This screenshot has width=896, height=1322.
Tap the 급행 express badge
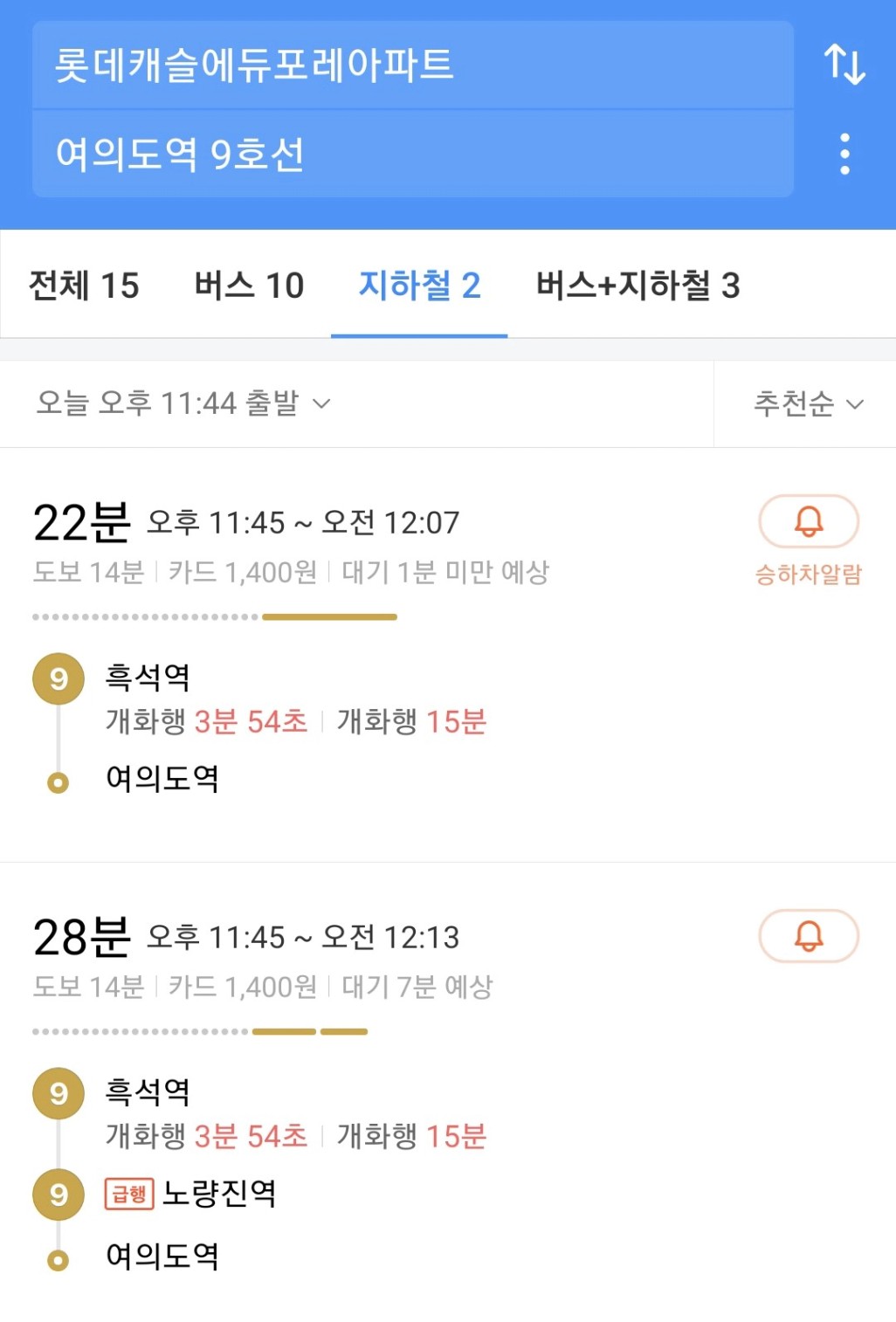[x=129, y=1194]
